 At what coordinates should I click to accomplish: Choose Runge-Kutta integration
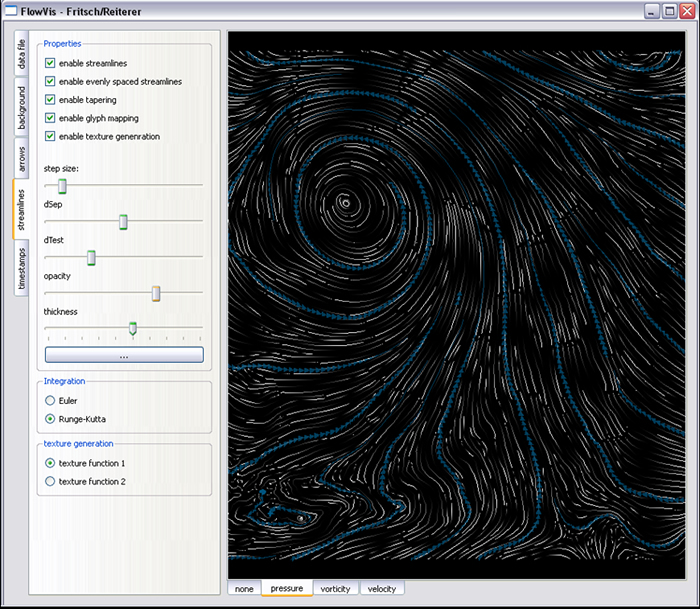(x=50, y=419)
